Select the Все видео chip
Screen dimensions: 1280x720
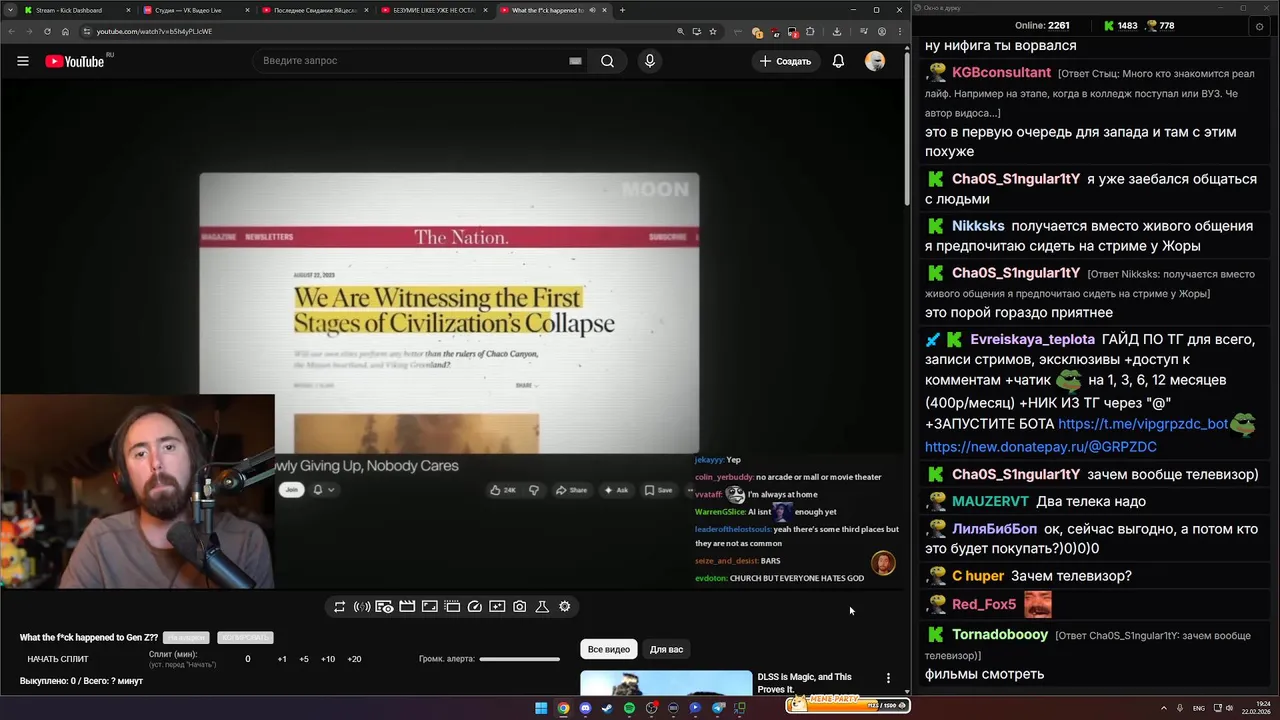tap(609, 649)
